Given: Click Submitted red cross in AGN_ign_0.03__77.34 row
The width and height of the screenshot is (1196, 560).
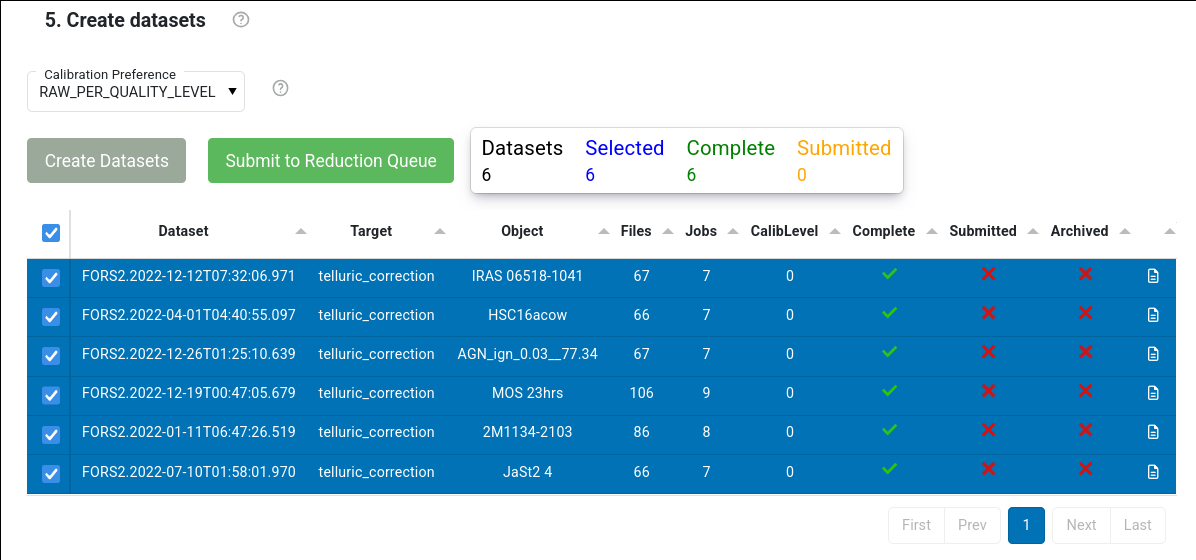Looking at the screenshot, I should coord(988,352).
